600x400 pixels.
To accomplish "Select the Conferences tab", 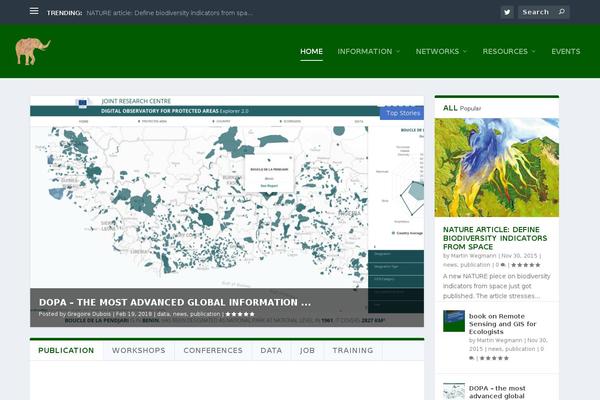I will click(x=212, y=351).
